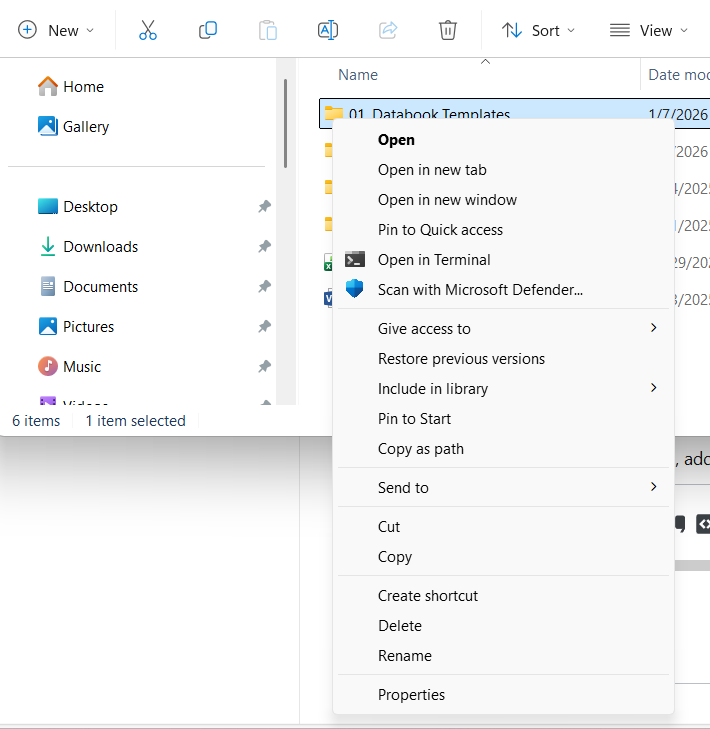Click the Home house icon

point(48,86)
